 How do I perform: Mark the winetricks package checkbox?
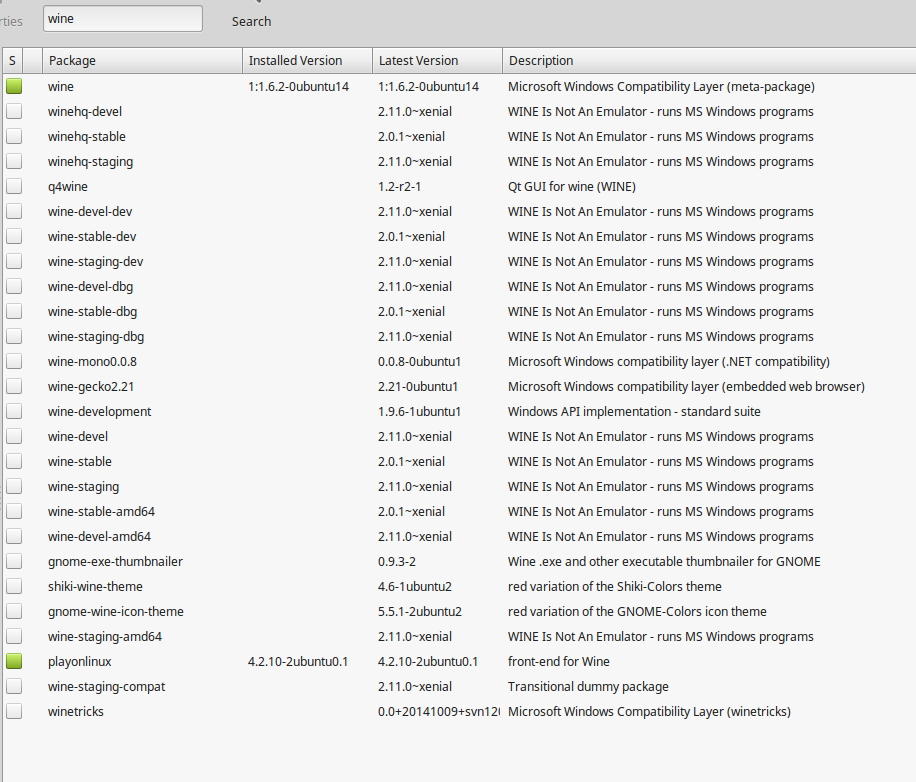click(x=14, y=711)
